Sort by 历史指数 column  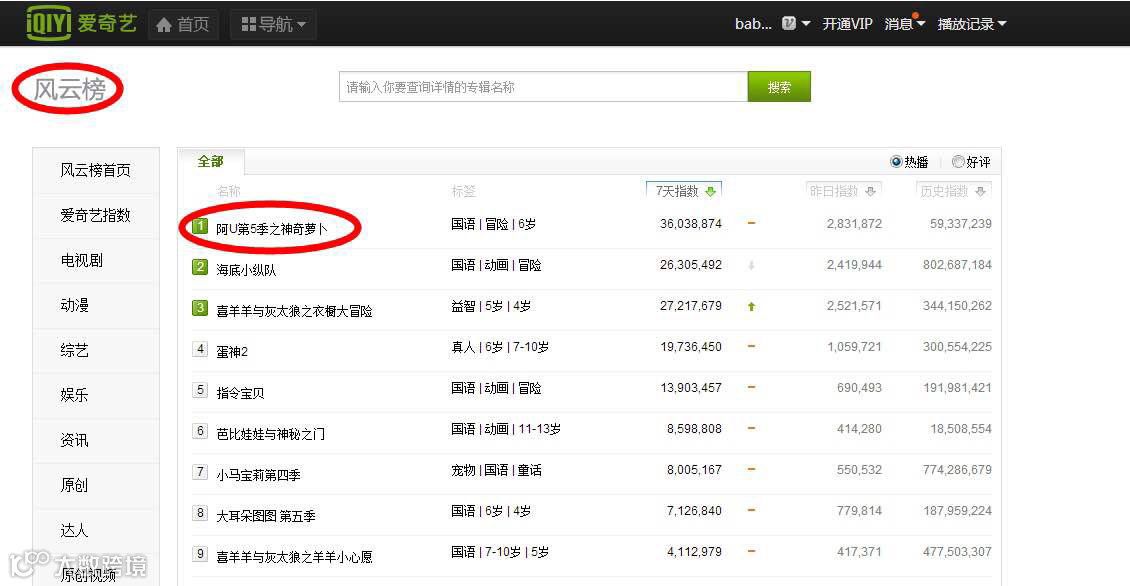pos(953,191)
